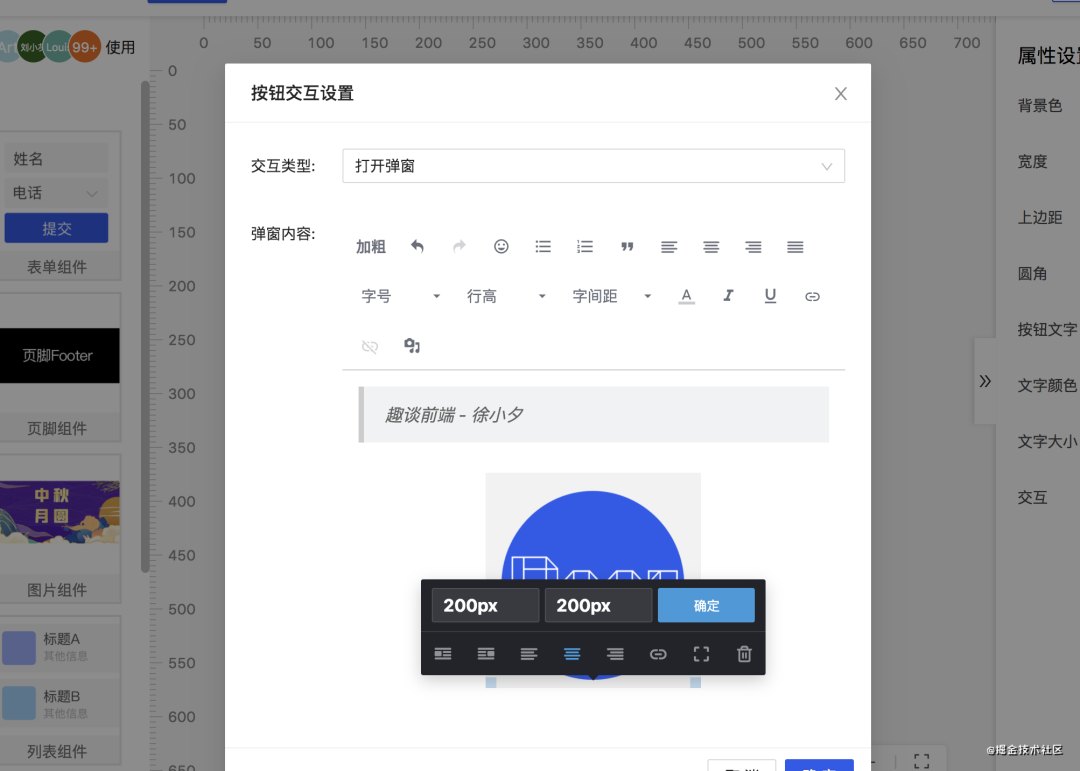Close the 按钮交互设置 dialog
The width and height of the screenshot is (1080, 771).
840,94
